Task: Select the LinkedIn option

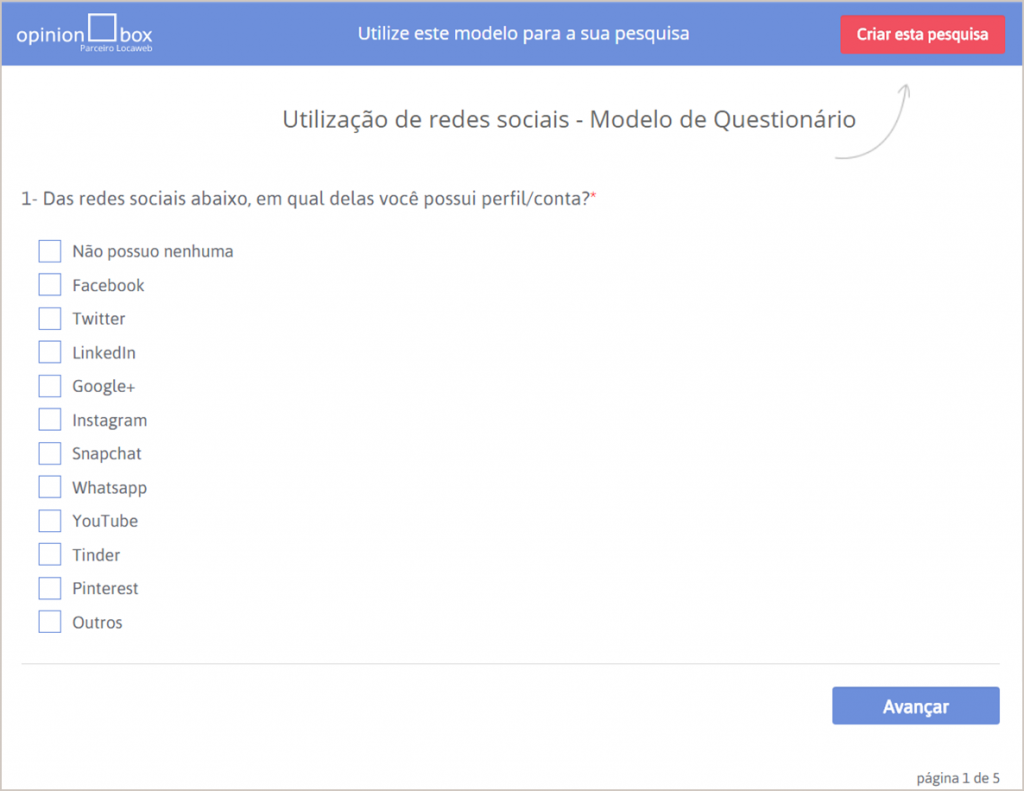Action: click(x=49, y=352)
